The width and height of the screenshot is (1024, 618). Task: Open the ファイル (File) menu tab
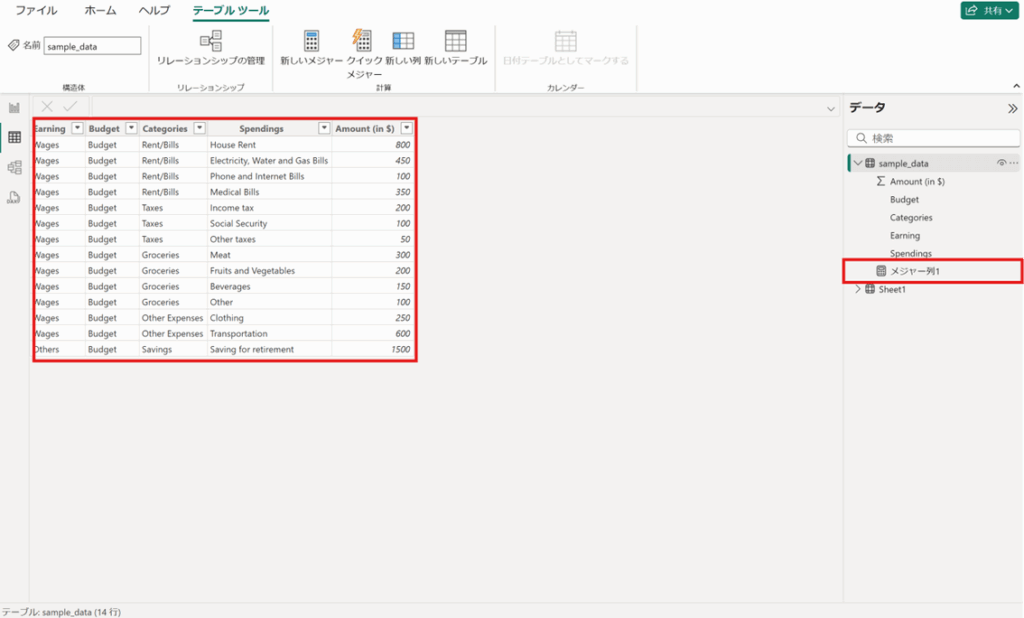[36, 10]
